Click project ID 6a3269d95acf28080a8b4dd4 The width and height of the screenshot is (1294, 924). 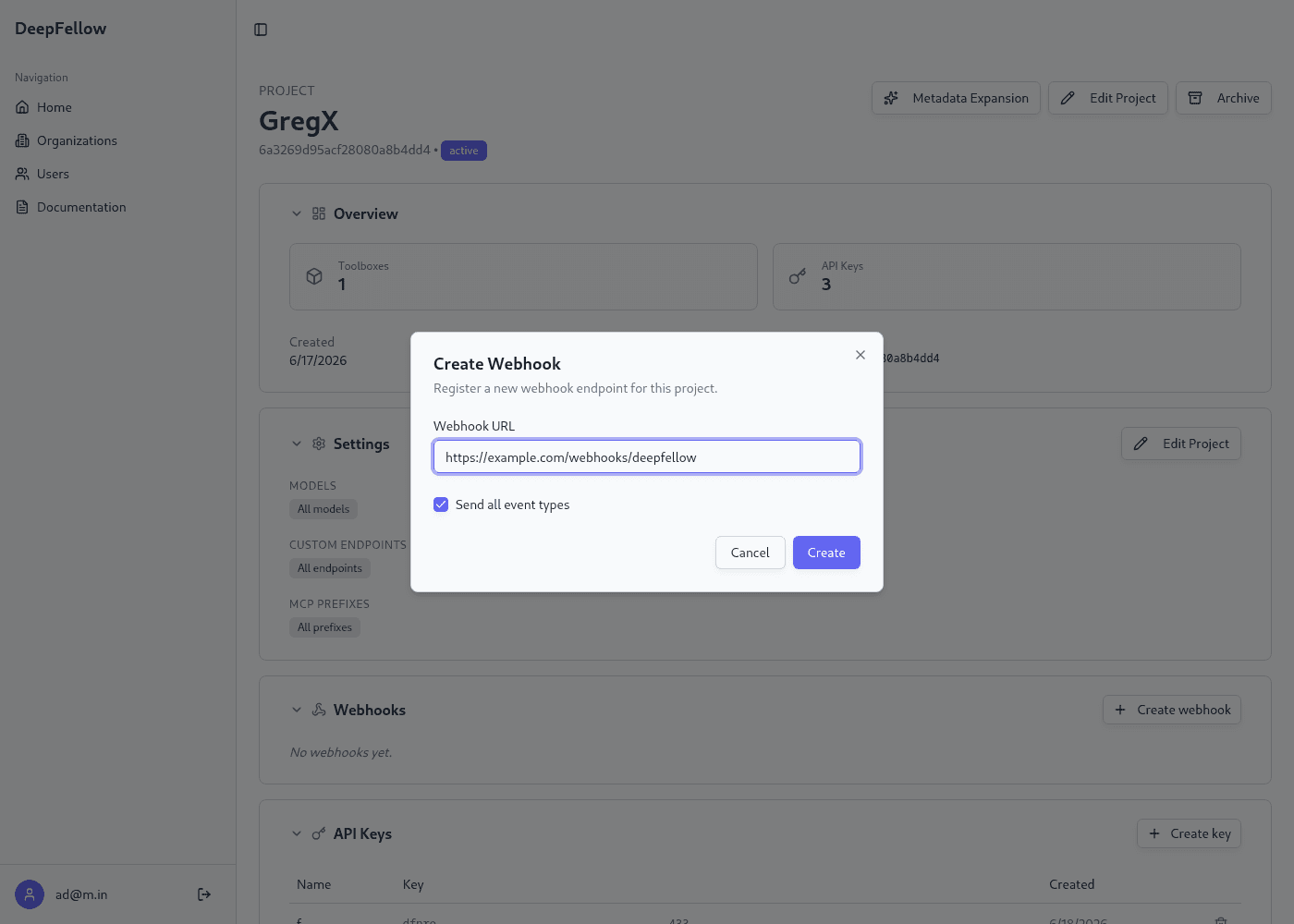[345, 150]
